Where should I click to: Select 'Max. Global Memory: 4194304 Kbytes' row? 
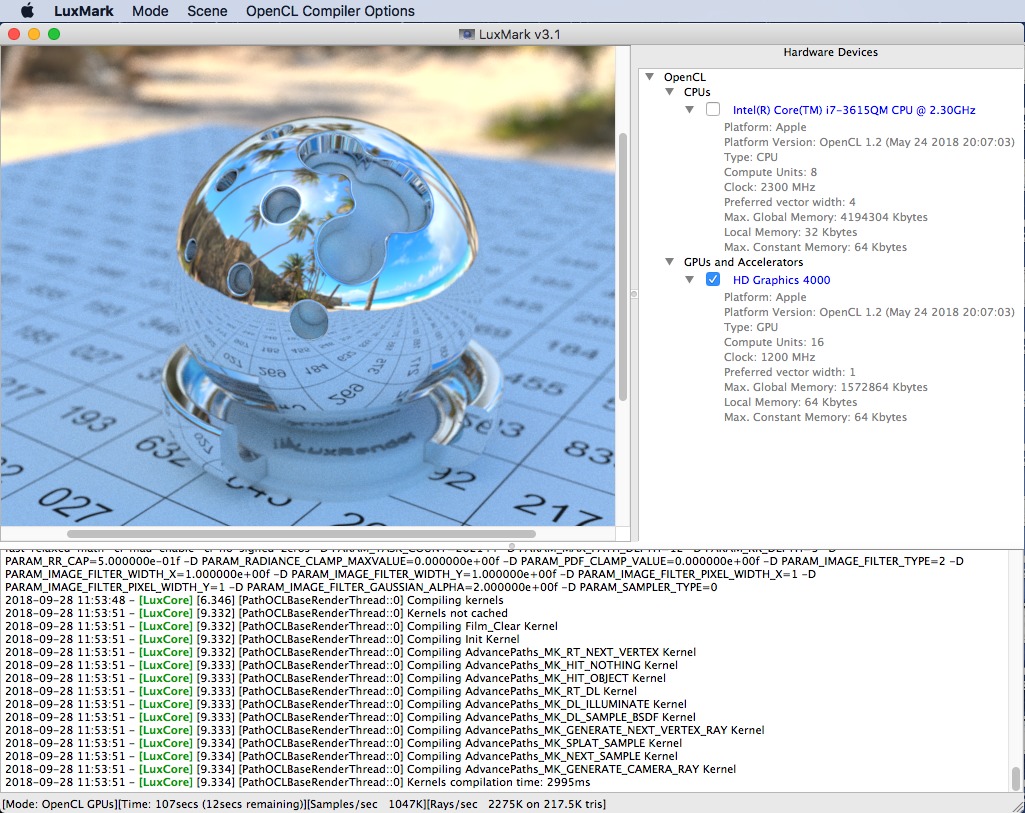[x=826, y=217]
